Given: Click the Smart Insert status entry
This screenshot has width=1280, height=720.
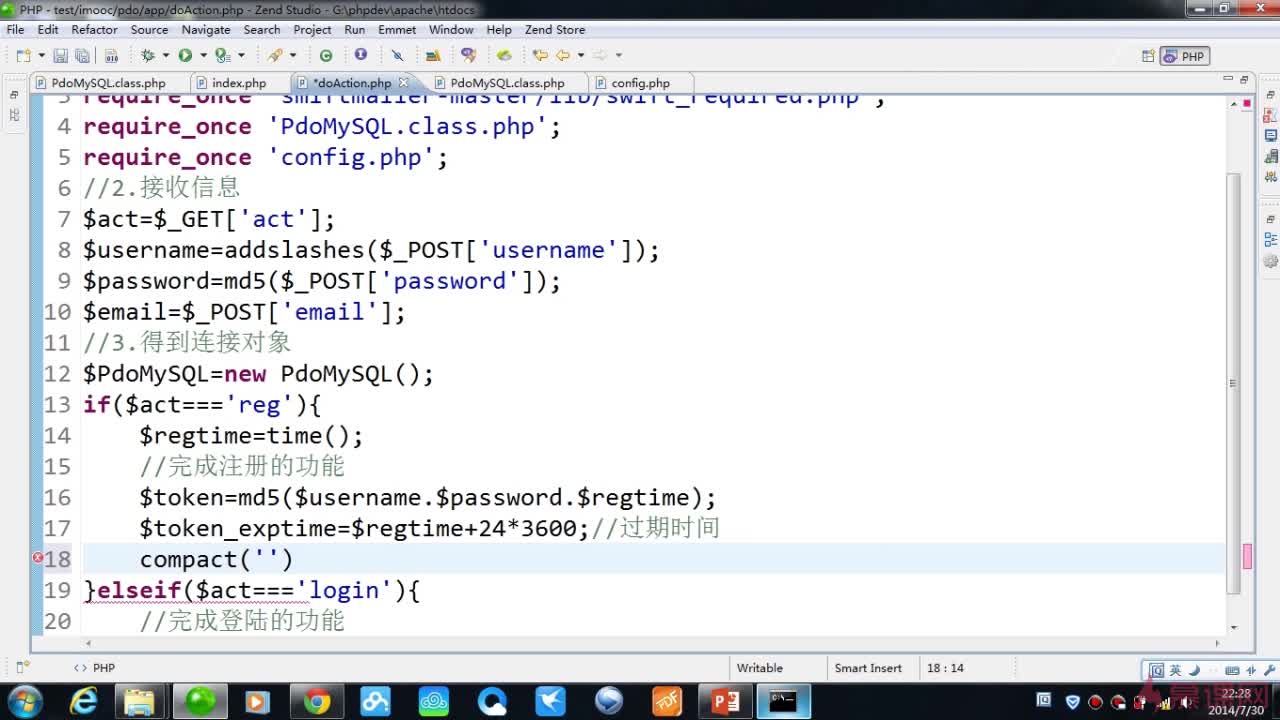Looking at the screenshot, I should tap(868, 668).
